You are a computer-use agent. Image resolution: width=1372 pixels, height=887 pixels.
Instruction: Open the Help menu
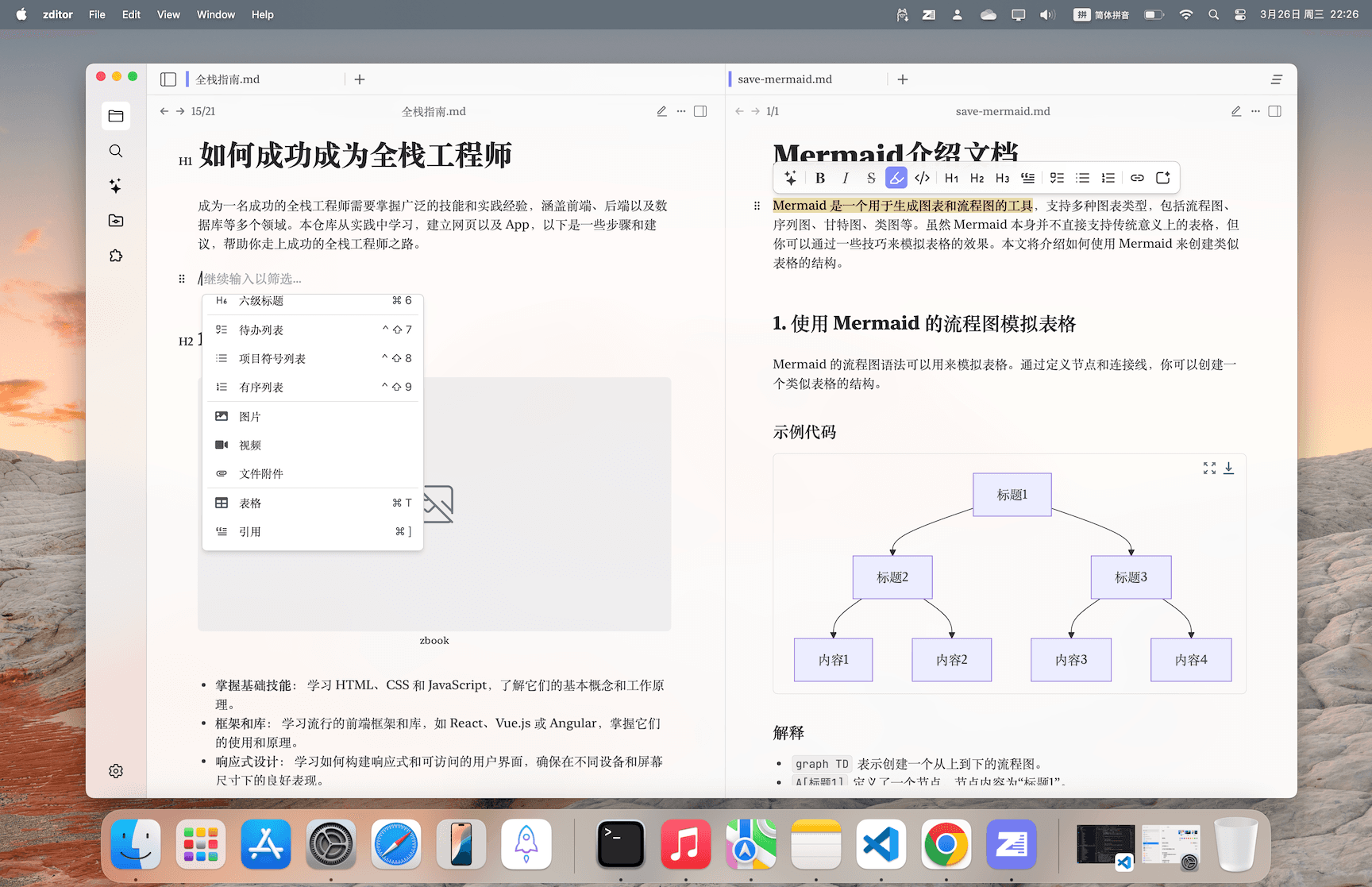point(263,14)
